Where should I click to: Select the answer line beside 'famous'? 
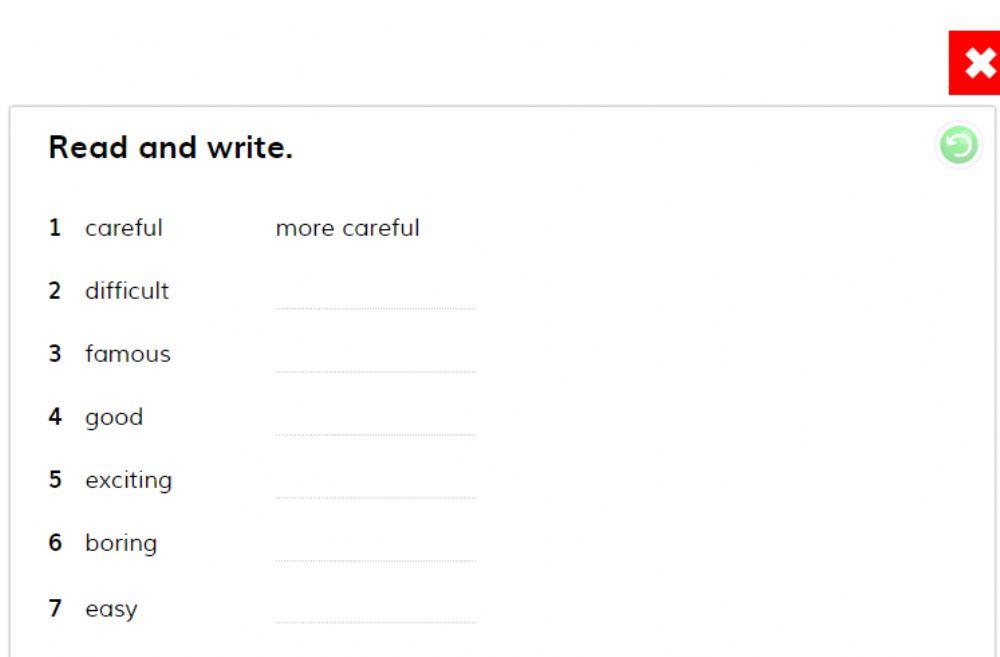(x=375, y=357)
